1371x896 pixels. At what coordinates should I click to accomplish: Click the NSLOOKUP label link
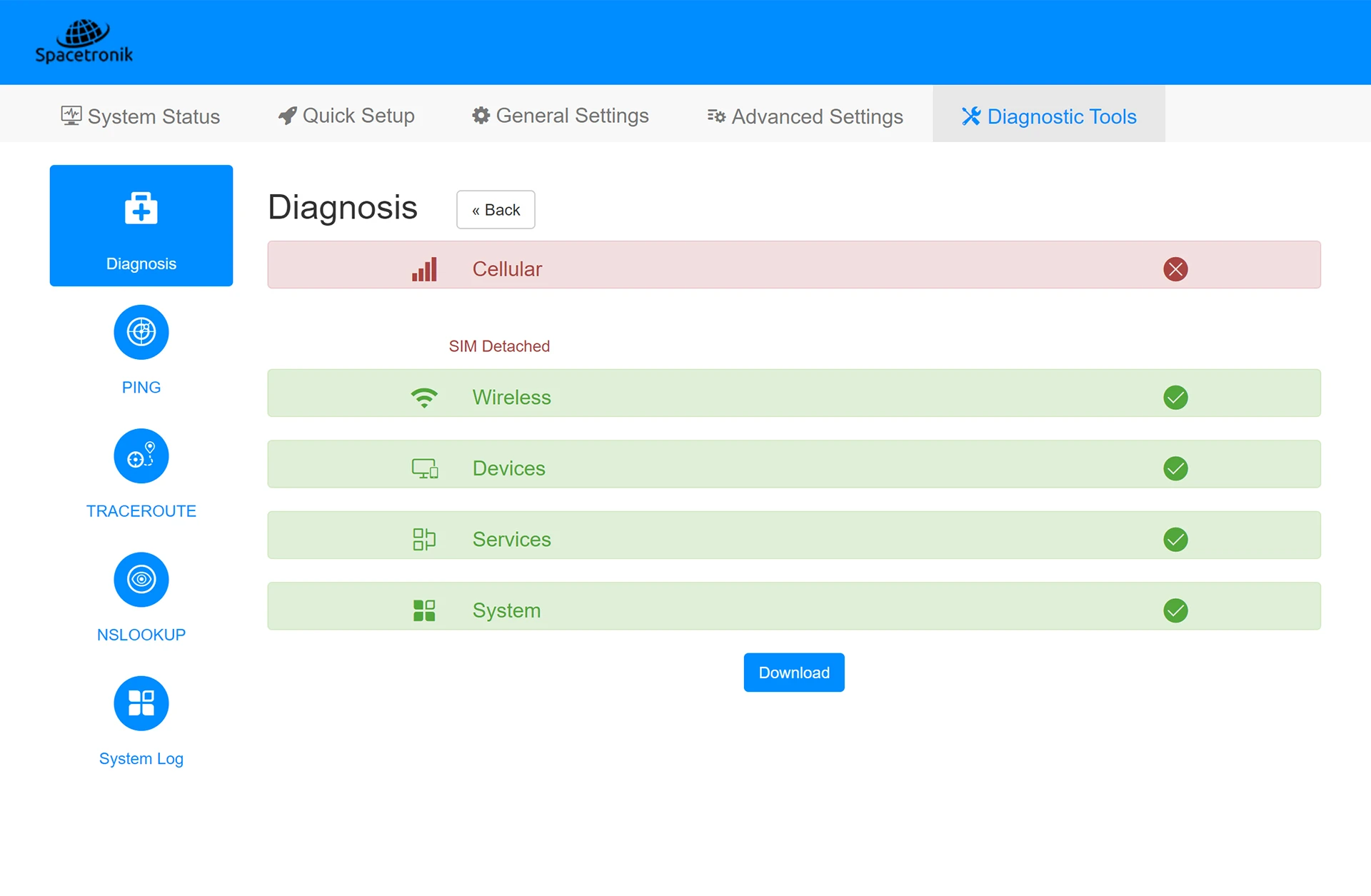click(141, 635)
